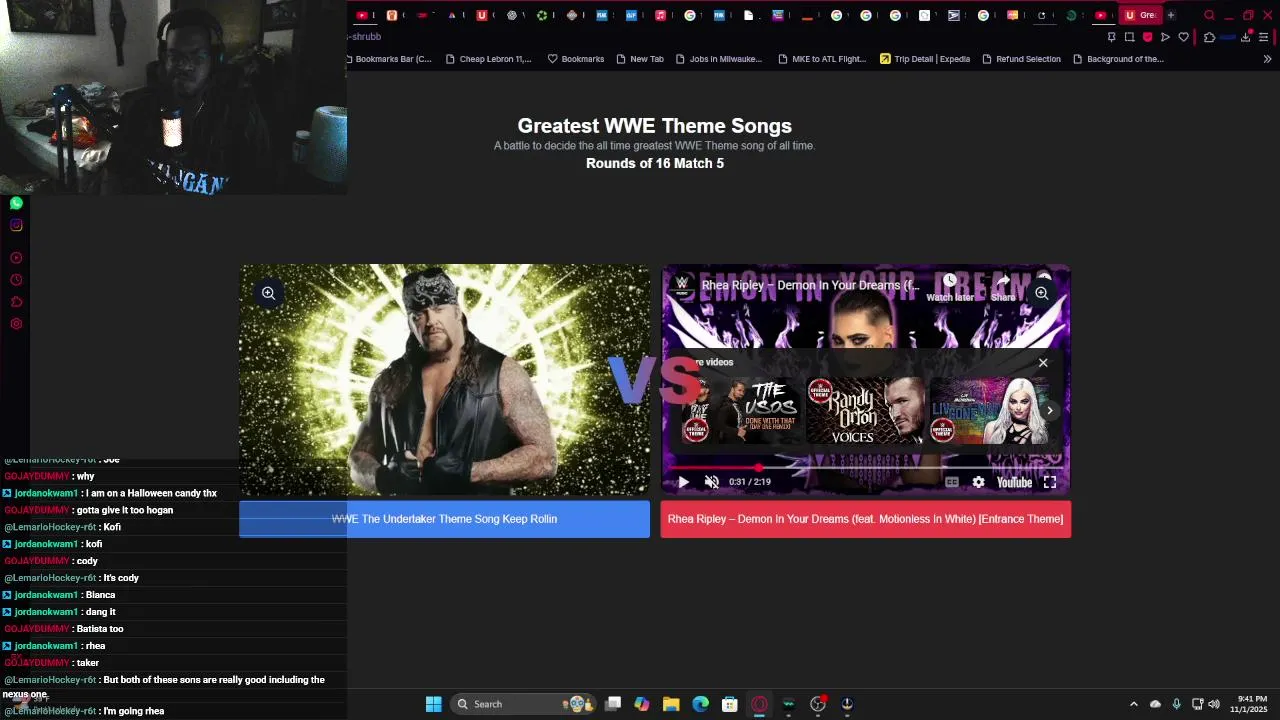Unmute the YouTube video audio
Viewport: 1280px width, 720px height.
(712, 482)
